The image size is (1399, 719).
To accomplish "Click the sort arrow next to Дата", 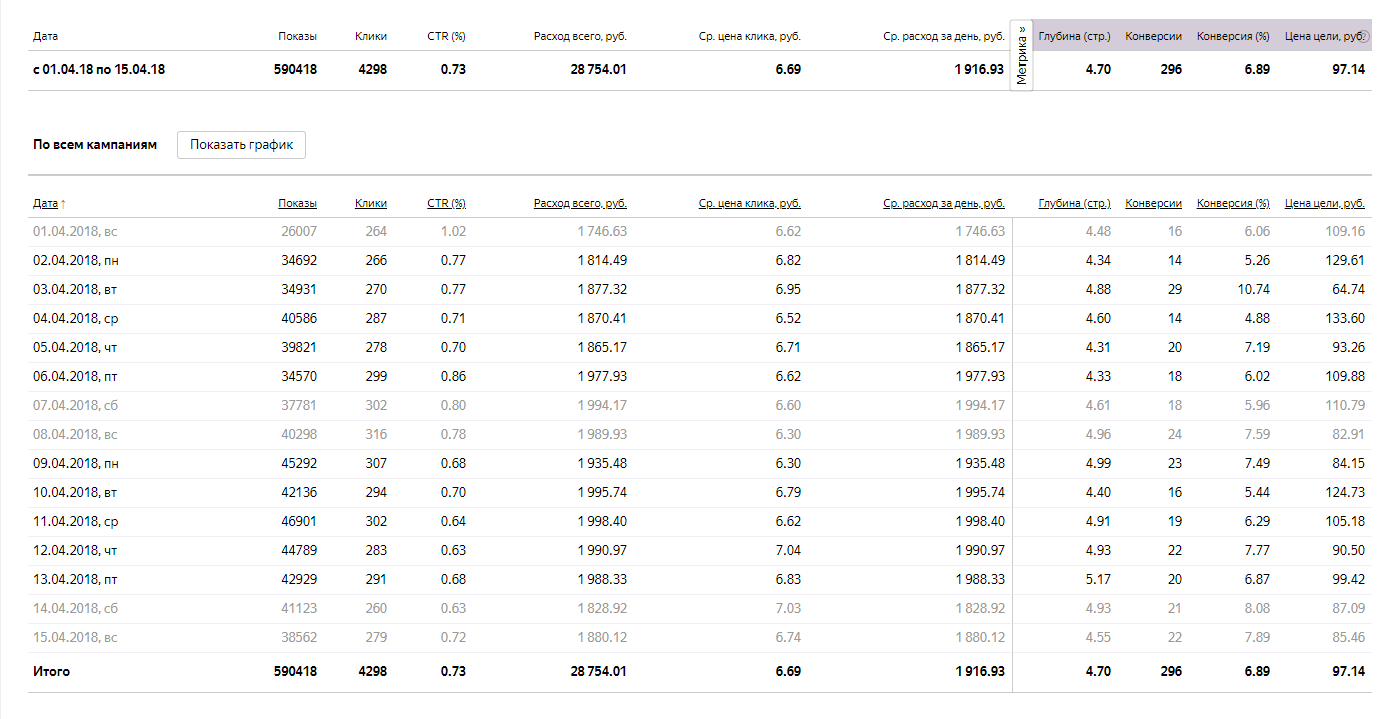I will tap(64, 204).
